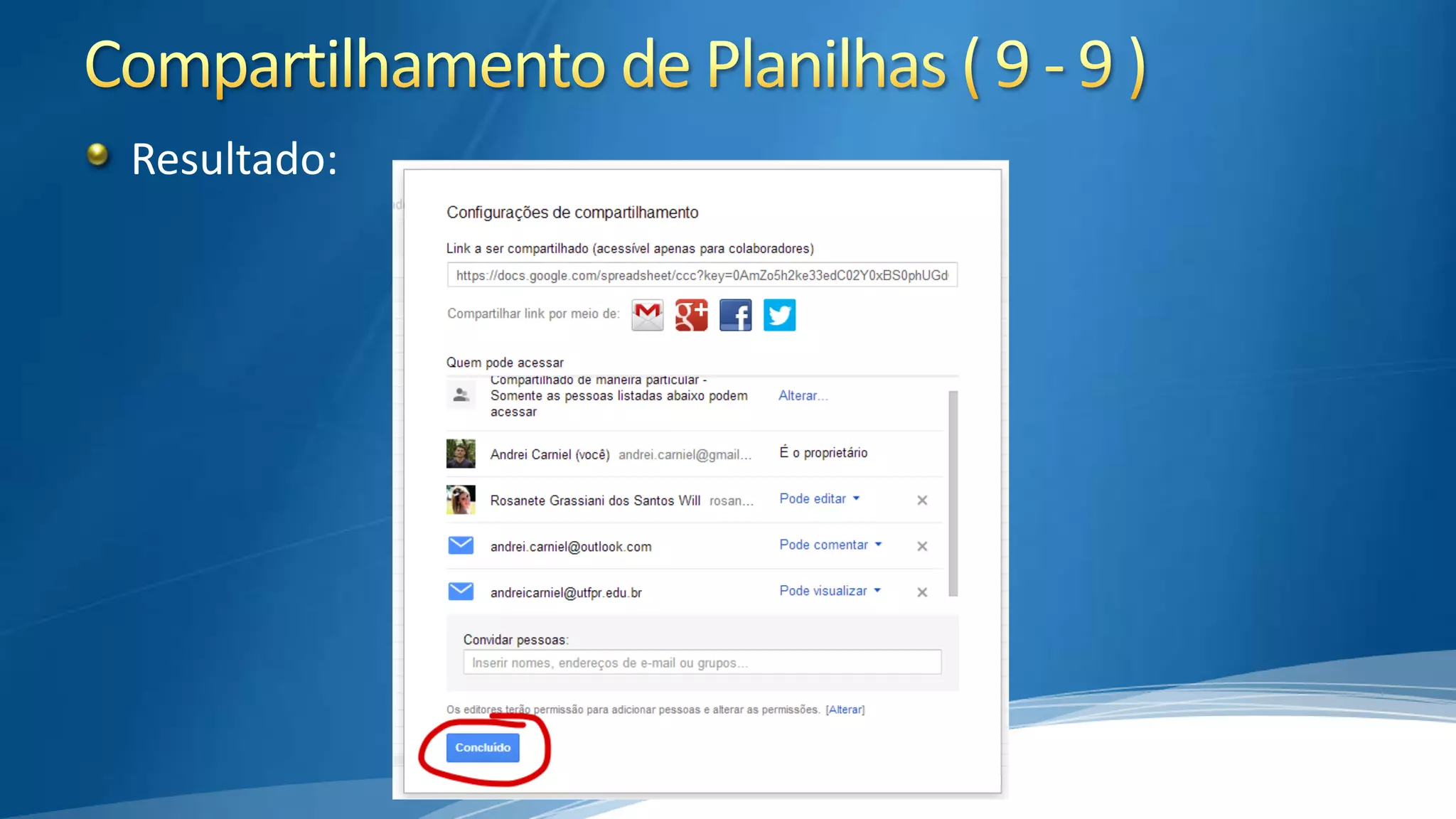The width and height of the screenshot is (1456, 819).
Task: Click 'andreicarniel@utfpr.edu.br' email entry
Action: pyautogui.click(x=566, y=593)
